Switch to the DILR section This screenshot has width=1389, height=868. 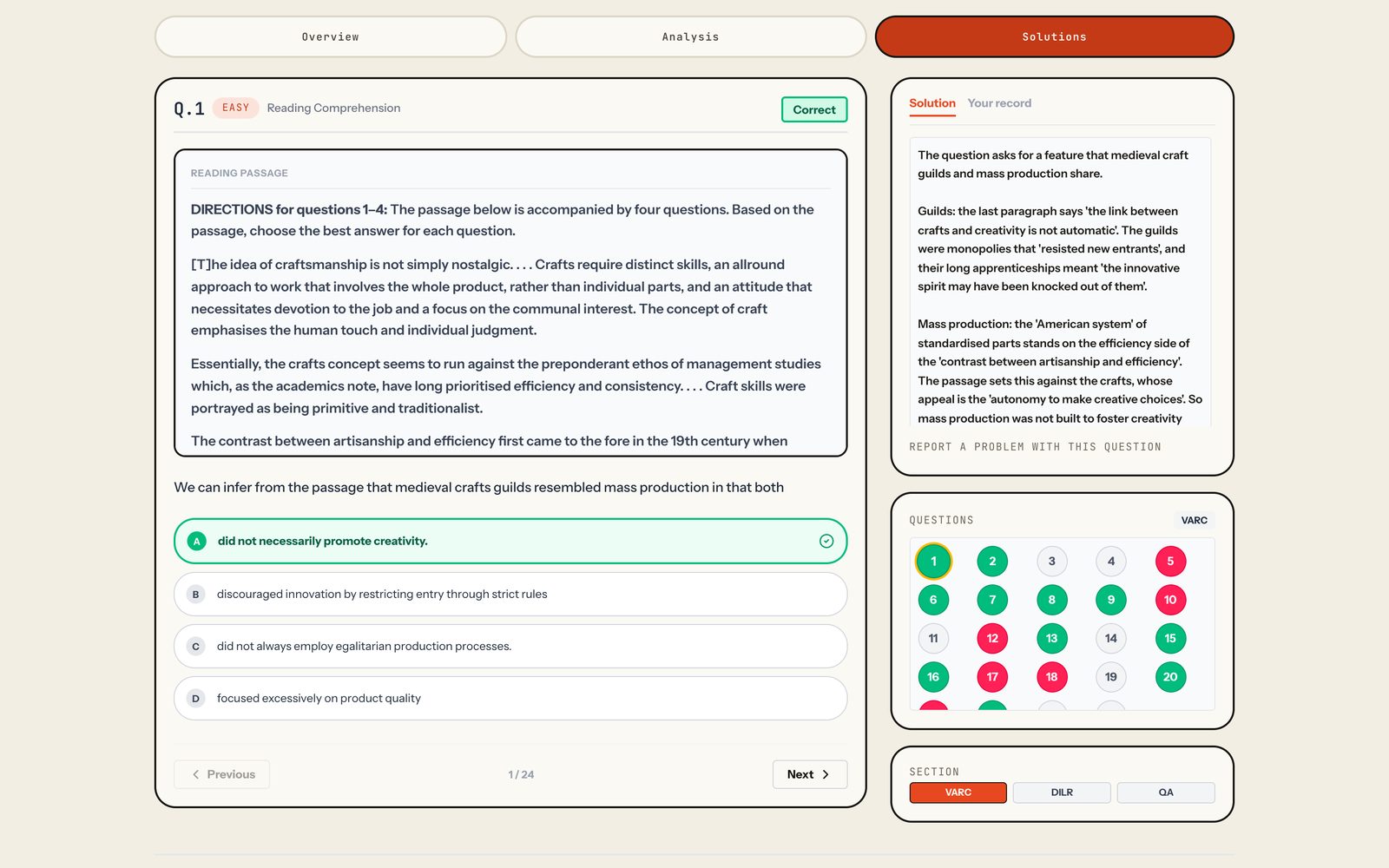(x=1062, y=792)
